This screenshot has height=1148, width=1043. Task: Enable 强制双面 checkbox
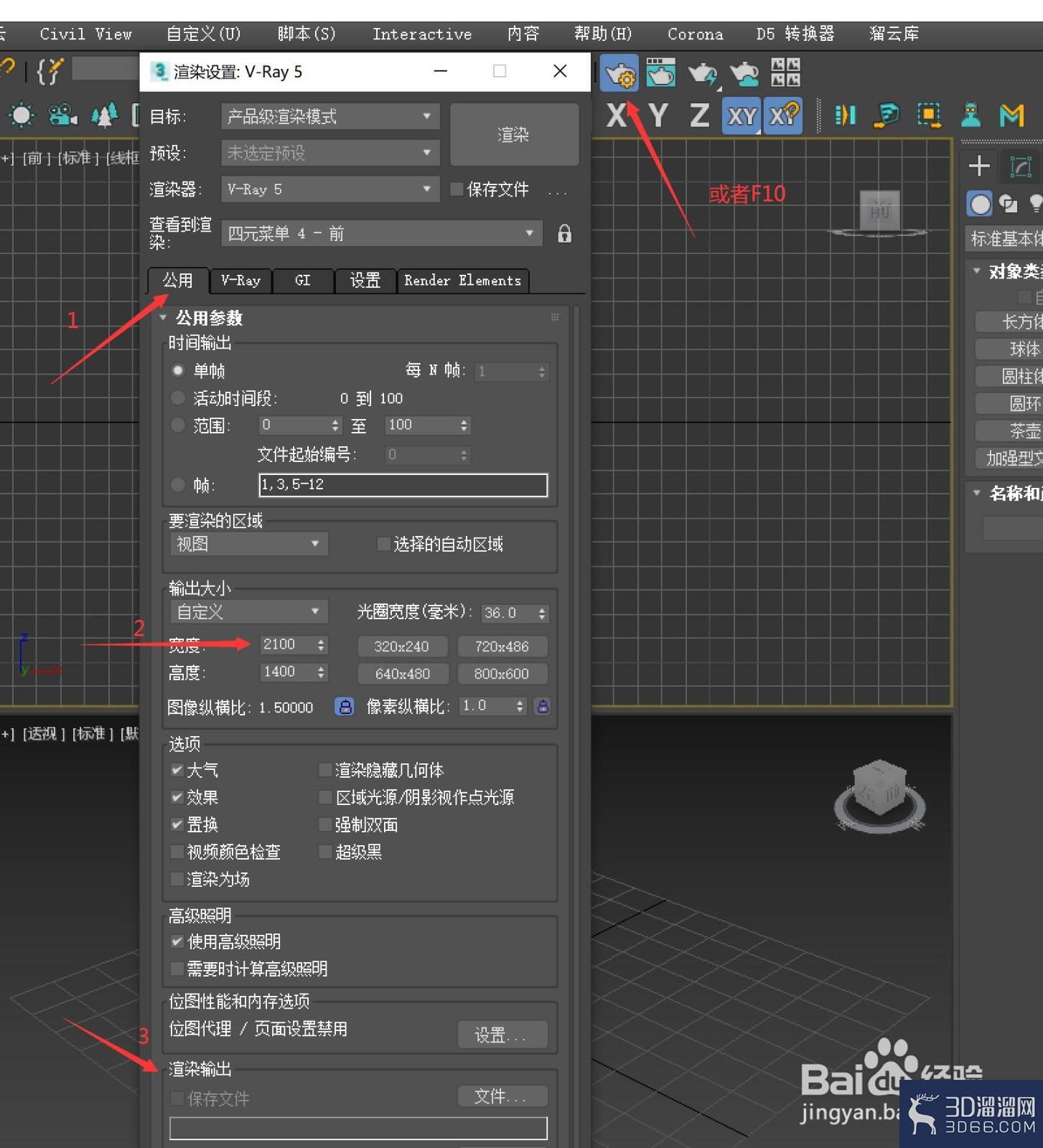point(324,824)
